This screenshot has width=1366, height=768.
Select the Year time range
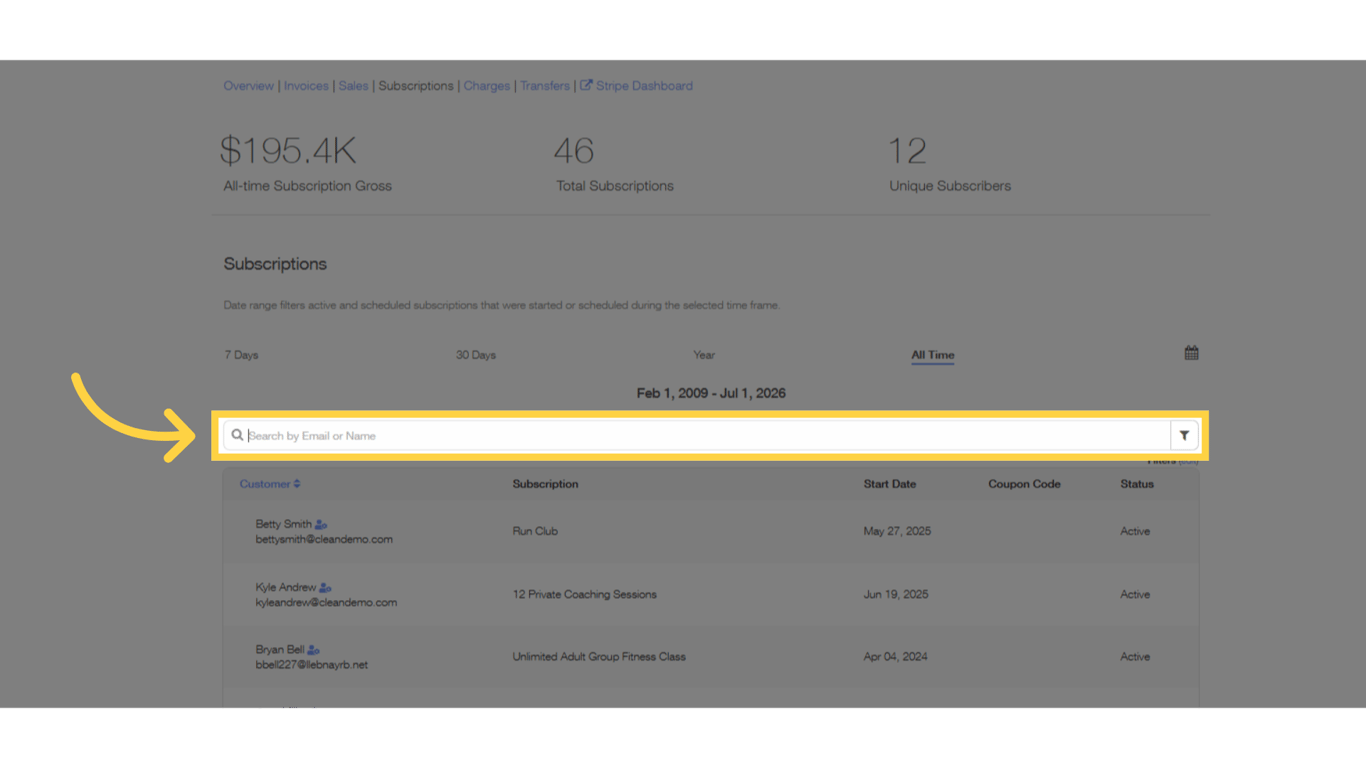(703, 354)
